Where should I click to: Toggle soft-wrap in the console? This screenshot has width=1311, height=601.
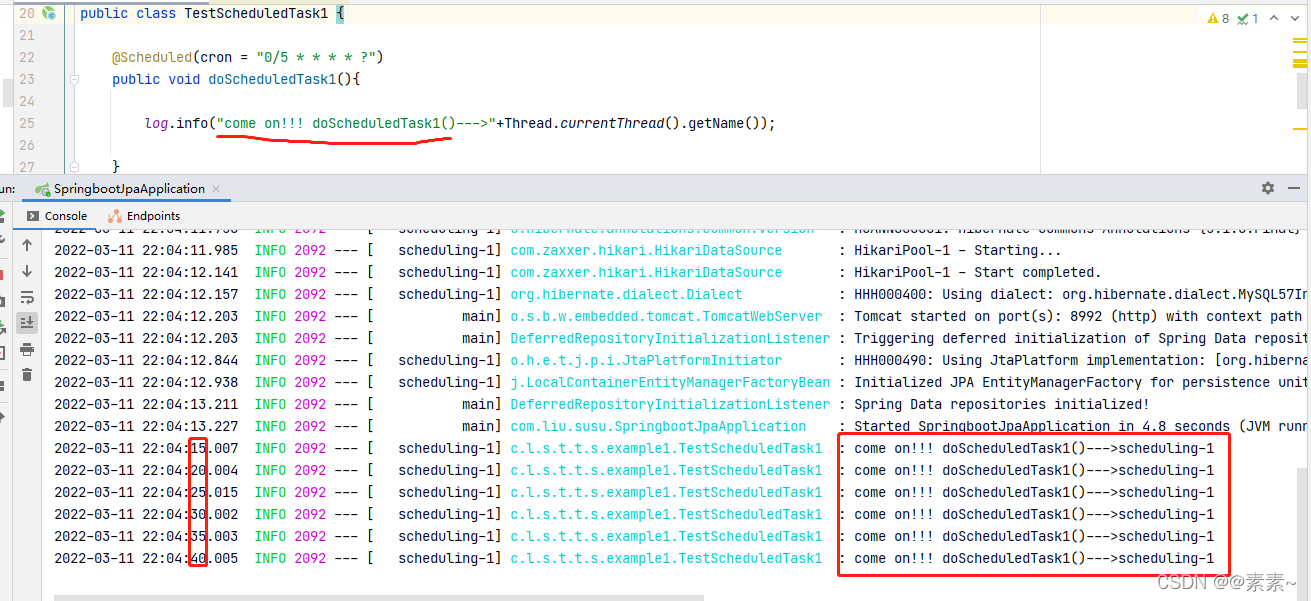(25, 297)
